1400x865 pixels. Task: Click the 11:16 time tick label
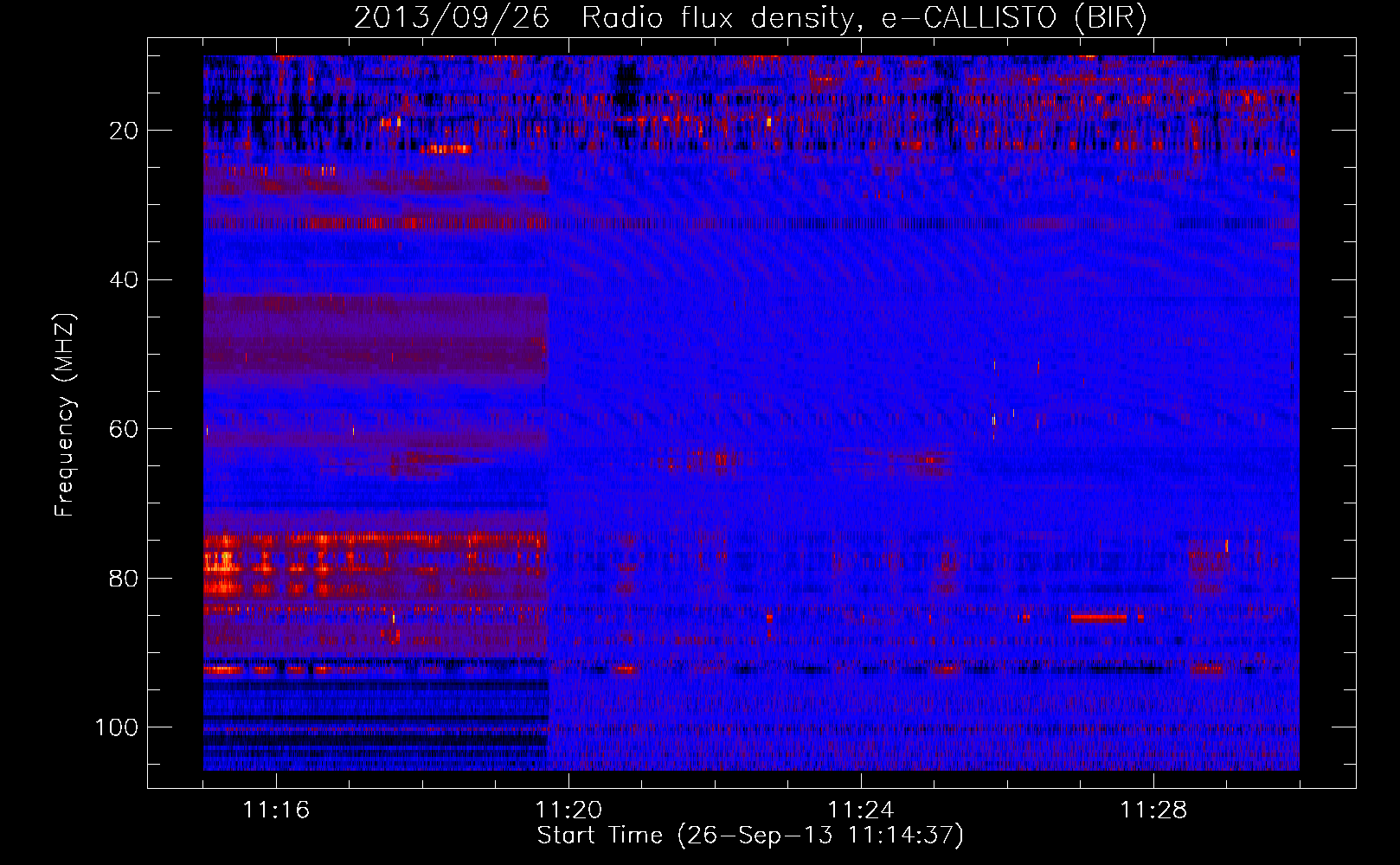pos(276,811)
